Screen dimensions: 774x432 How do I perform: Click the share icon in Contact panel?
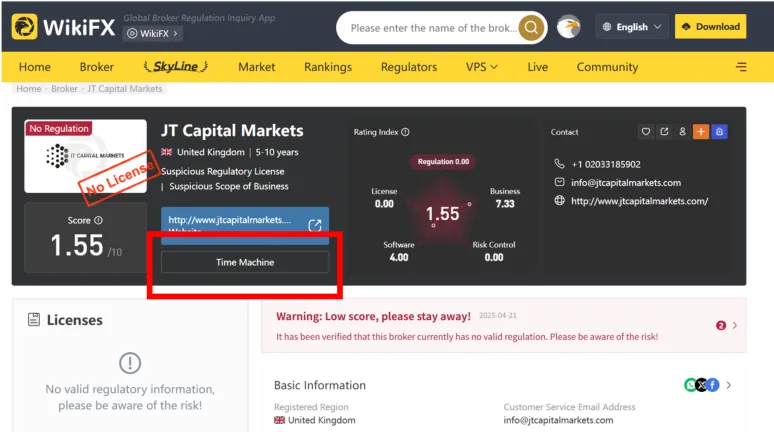click(664, 132)
